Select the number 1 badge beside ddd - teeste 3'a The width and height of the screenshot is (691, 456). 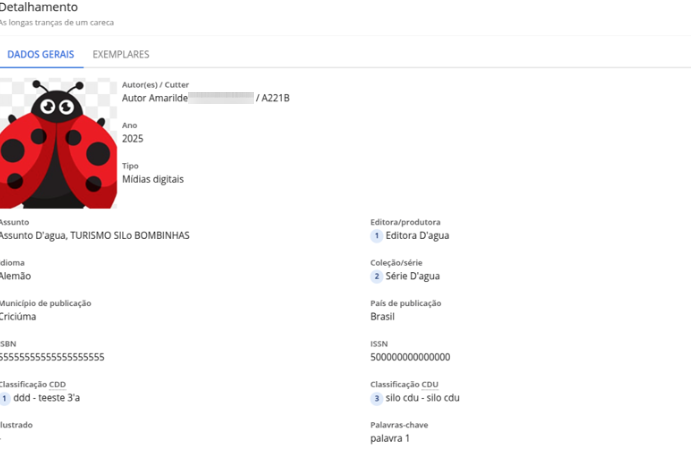[x=4, y=398]
